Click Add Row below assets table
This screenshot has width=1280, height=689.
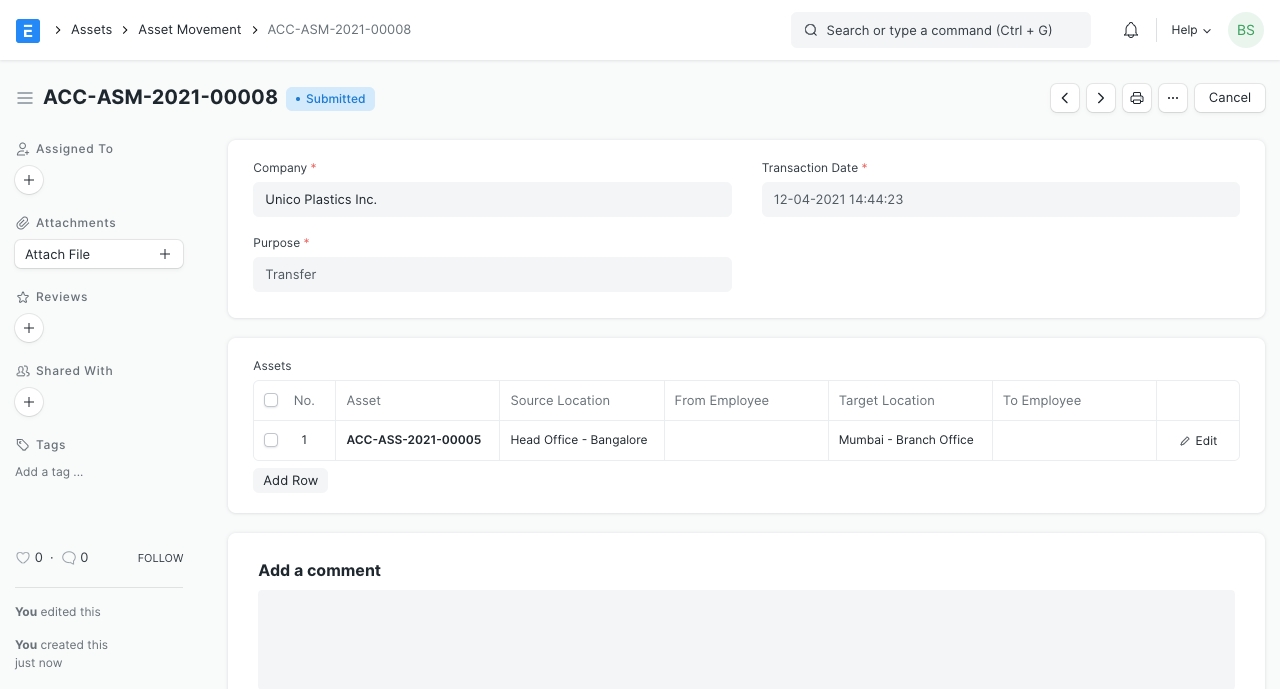coord(290,481)
